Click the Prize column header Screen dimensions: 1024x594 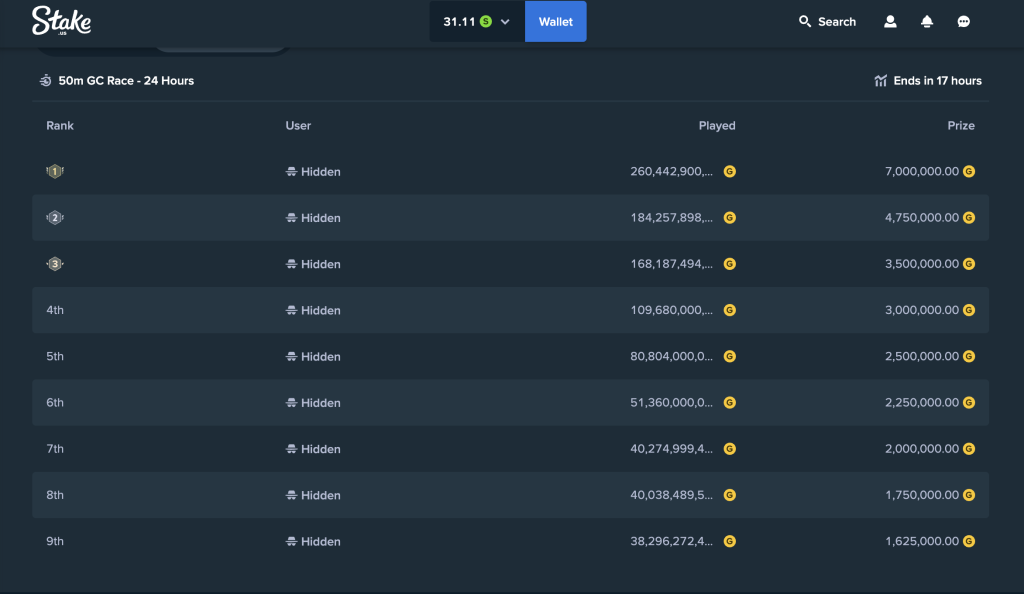point(961,125)
